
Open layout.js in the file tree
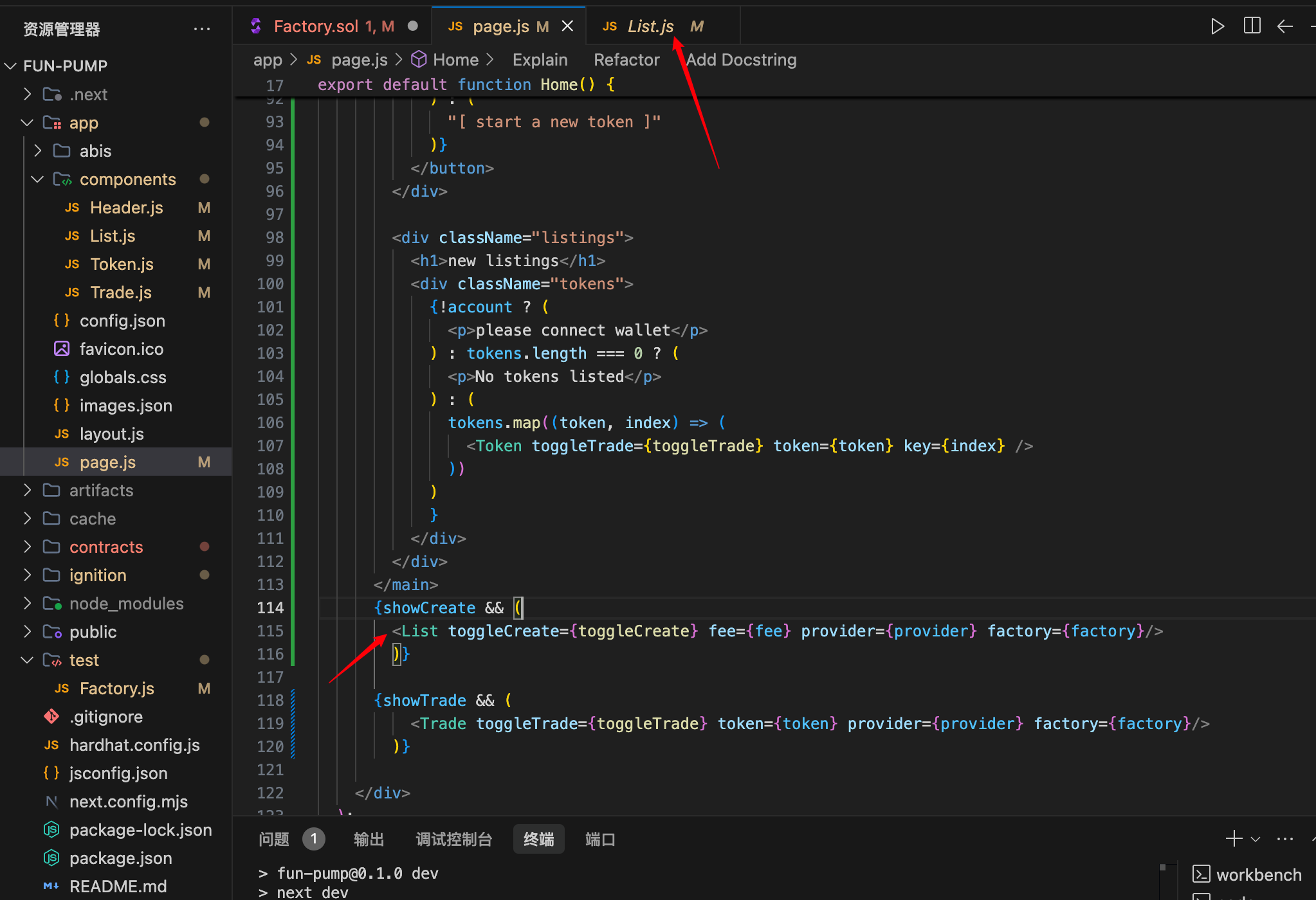[x=116, y=434]
